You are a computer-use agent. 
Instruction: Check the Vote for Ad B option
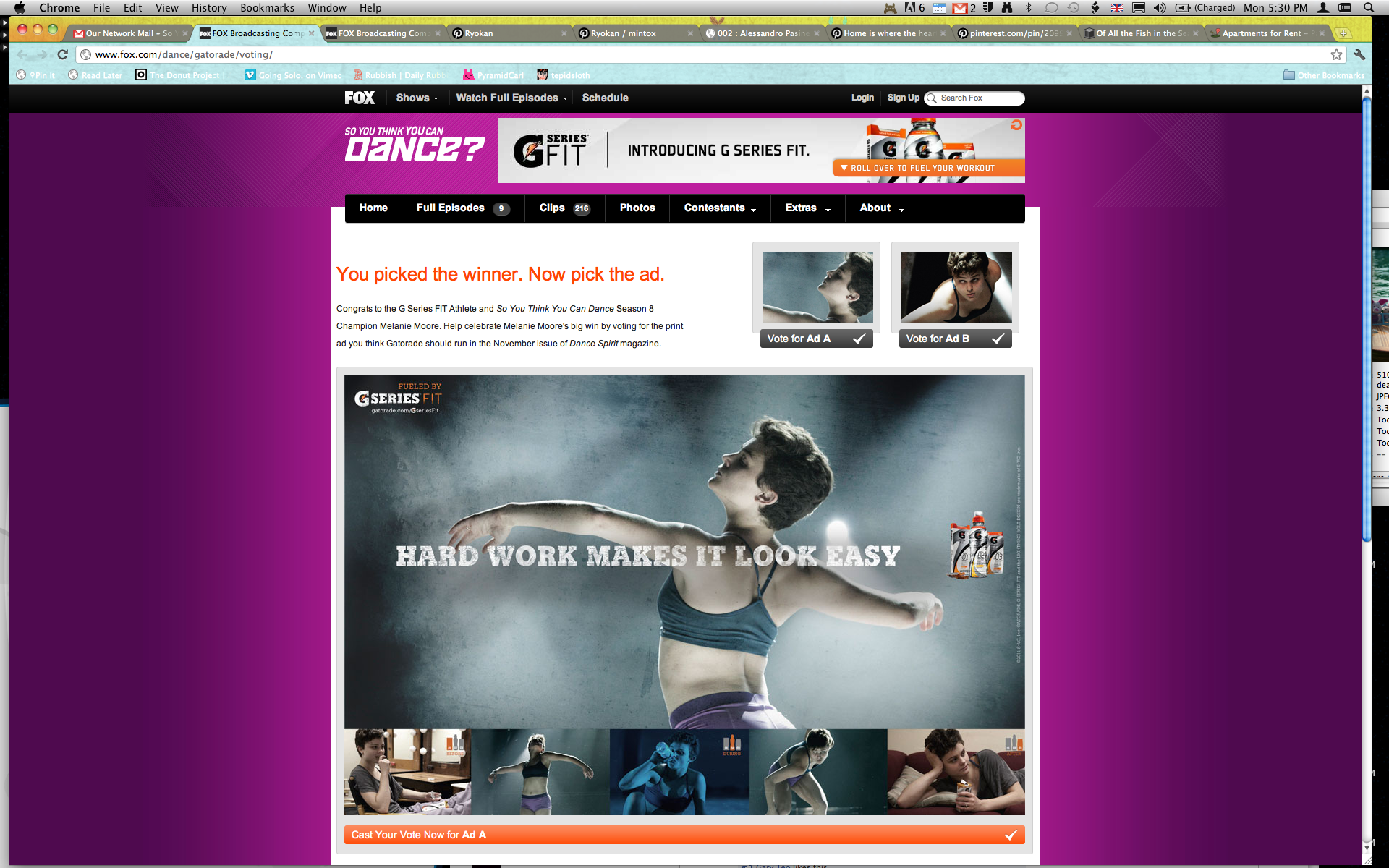pos(955,339)
